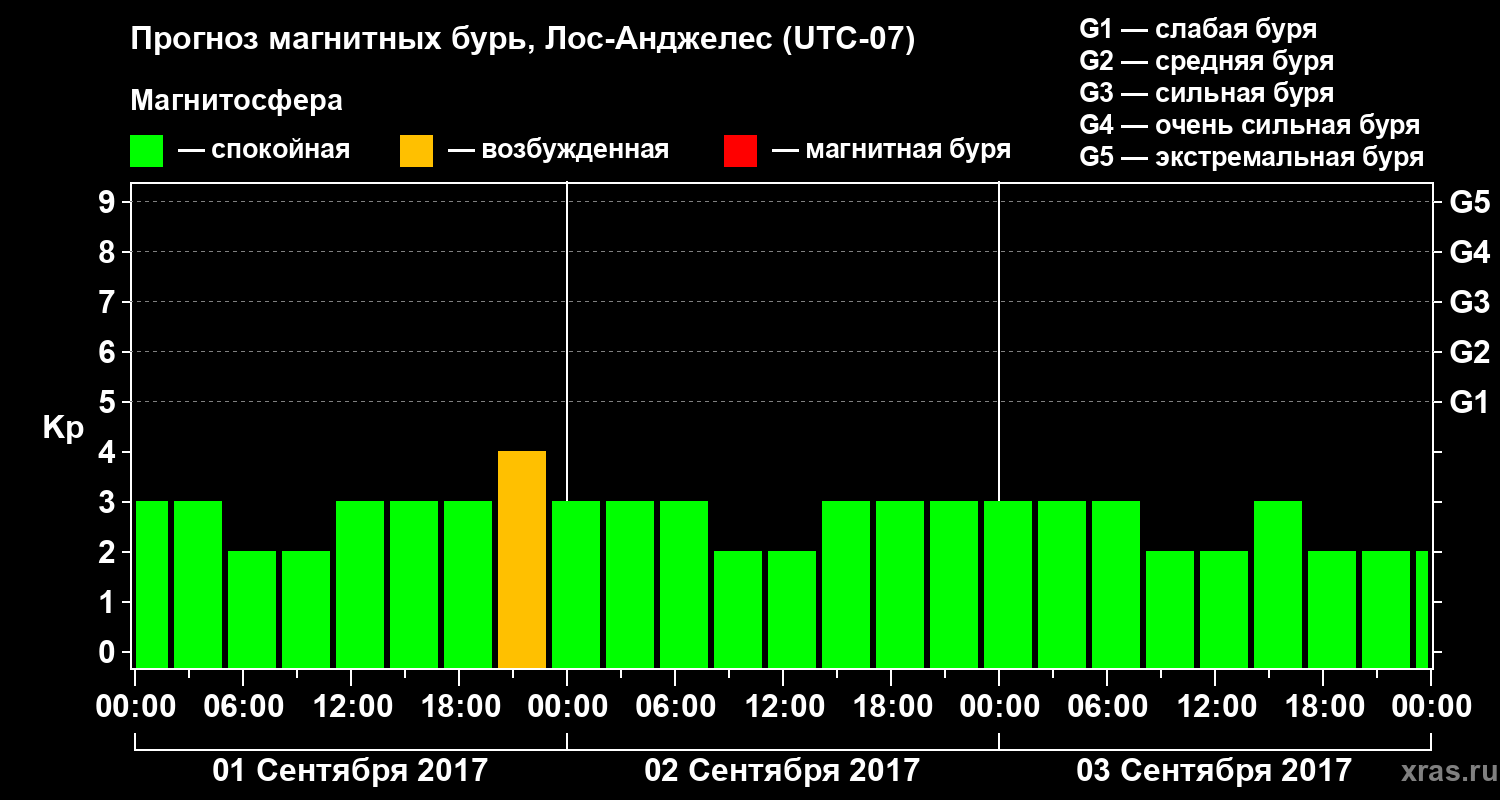Select the "— магнитная буря" legend label
Image resolution: width=1500 pixels, height=800 pixels.
892,150
